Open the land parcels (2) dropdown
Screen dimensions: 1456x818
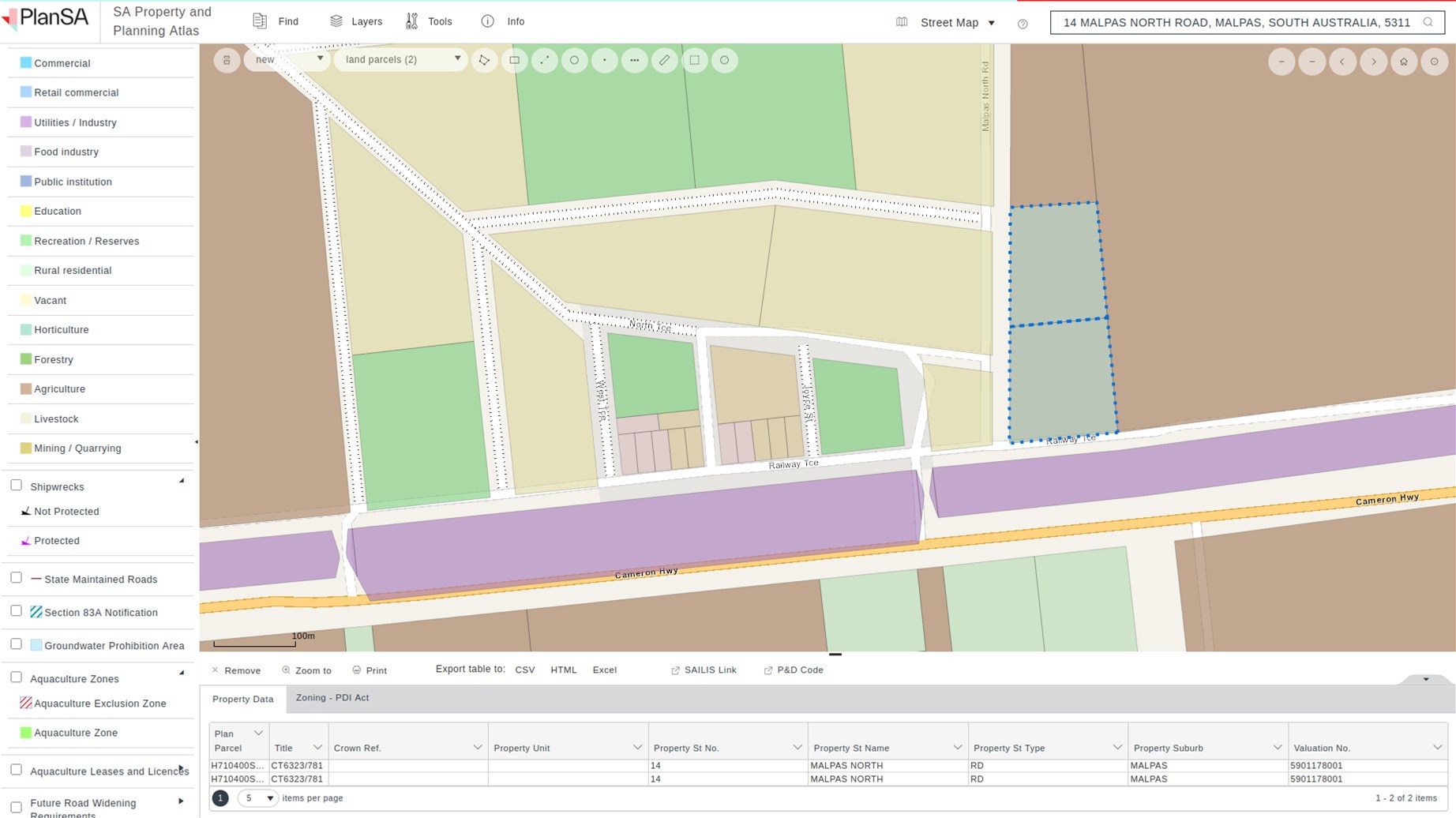[401, 59]
